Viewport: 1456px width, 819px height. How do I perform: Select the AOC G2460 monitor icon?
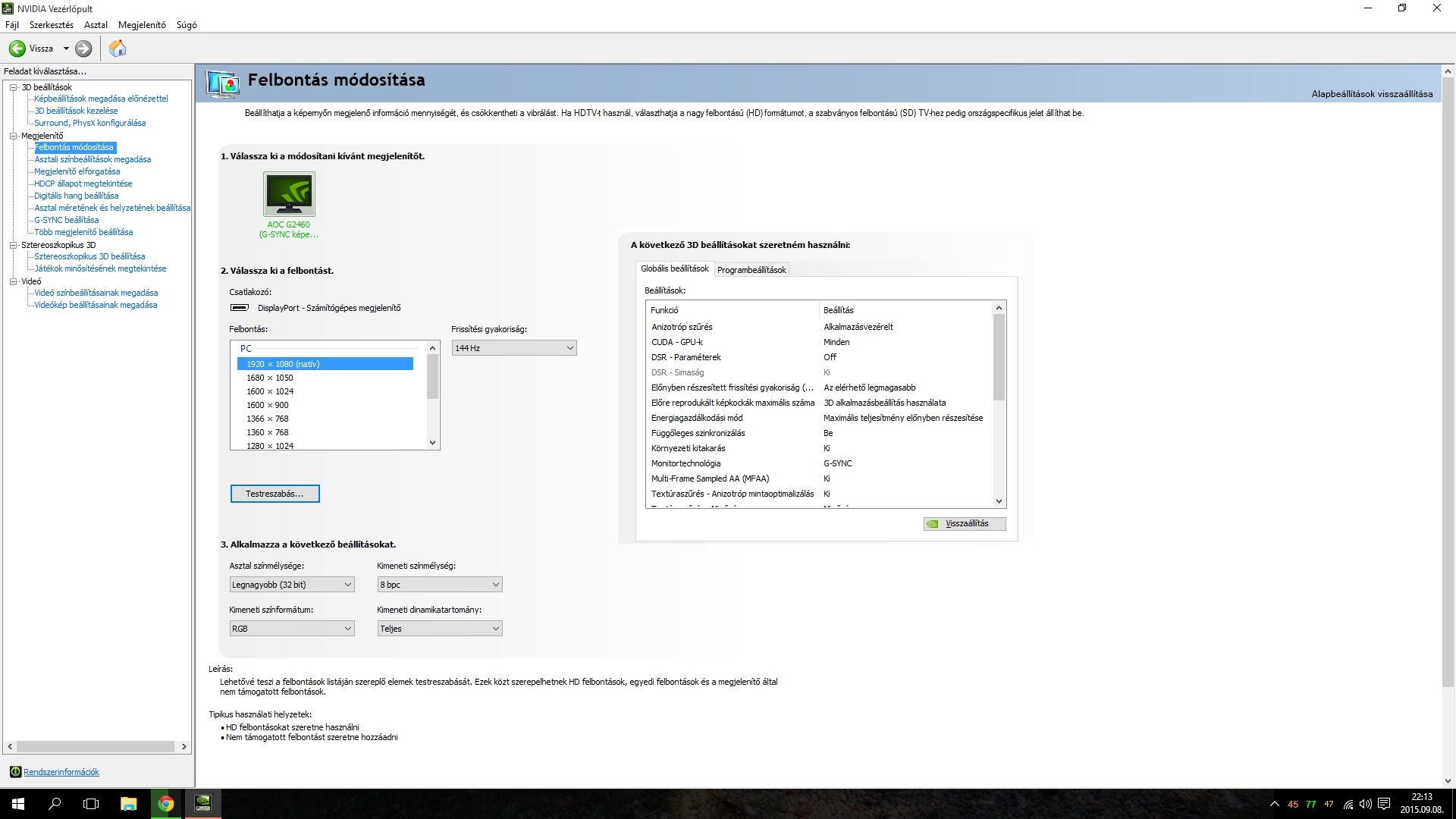(x=289, y=194)
